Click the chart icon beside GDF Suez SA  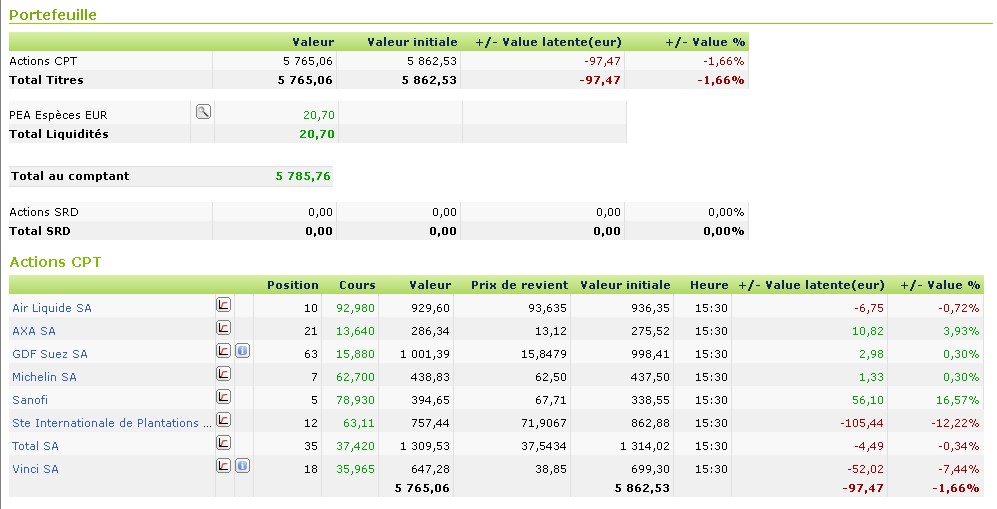(x=224, y=351)
